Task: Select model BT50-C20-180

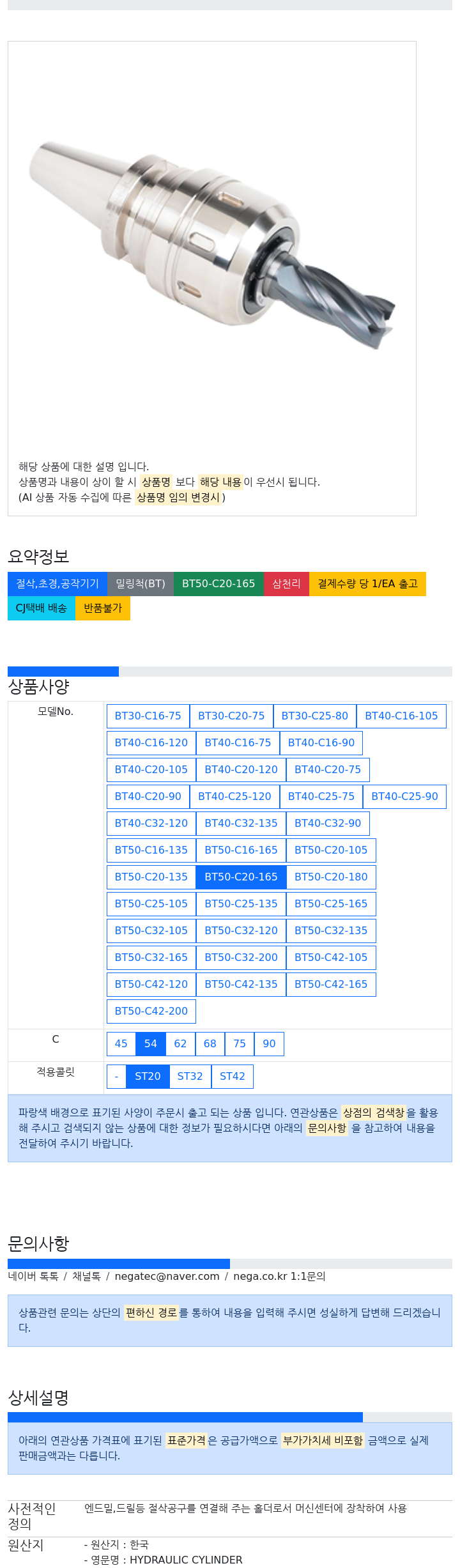Action: pos(331,877)
